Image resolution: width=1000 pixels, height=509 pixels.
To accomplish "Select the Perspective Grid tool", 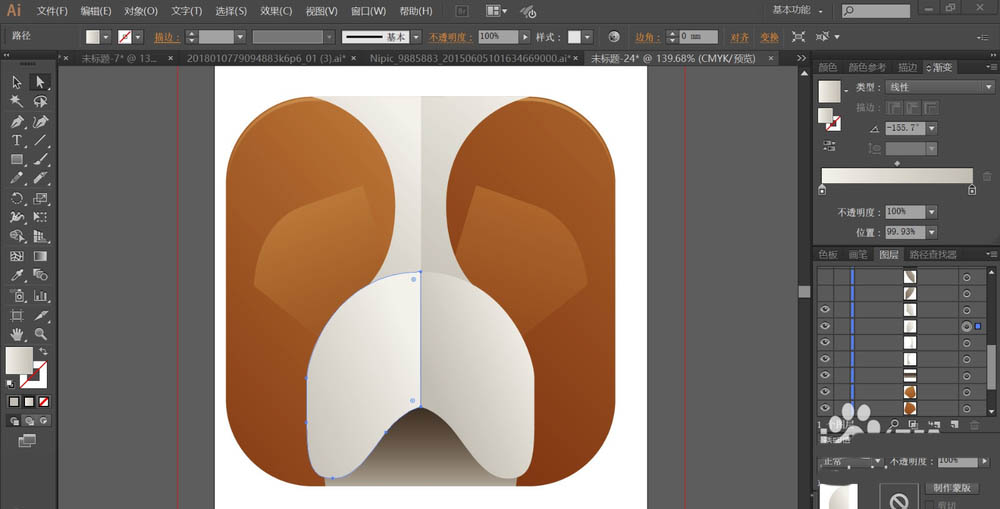I will (x=40, y=237).
